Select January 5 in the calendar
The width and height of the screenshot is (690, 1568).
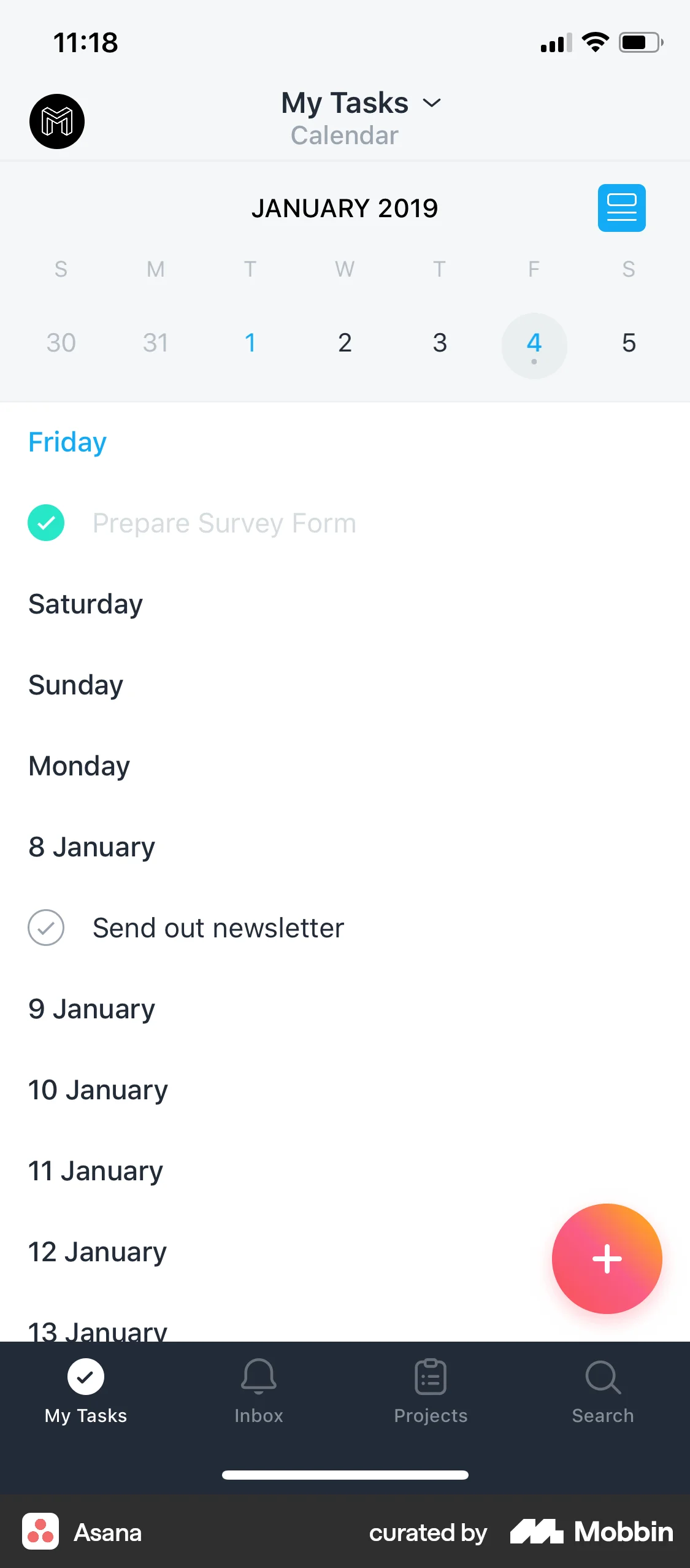click(x=629, y=343)
